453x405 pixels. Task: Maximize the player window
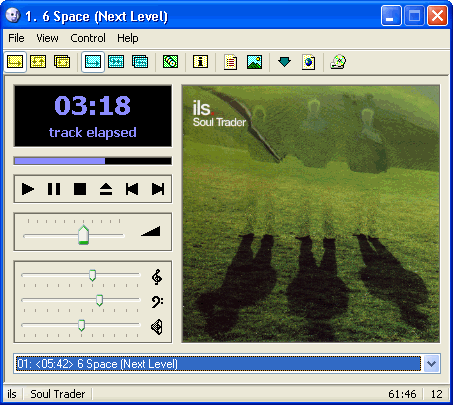coord(414,15)
